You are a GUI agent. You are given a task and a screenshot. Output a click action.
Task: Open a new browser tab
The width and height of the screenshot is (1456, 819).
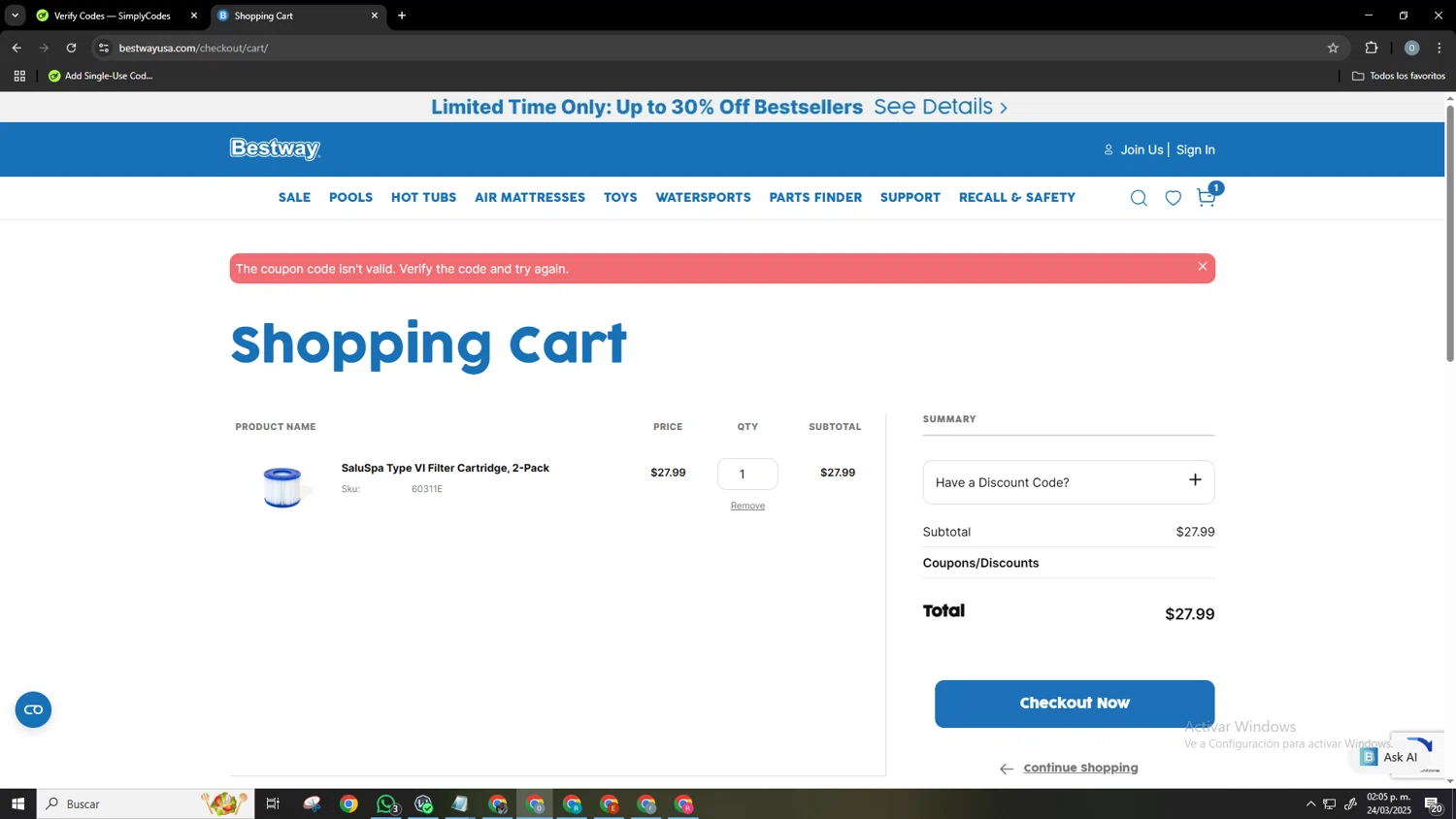tap(402, 16)
